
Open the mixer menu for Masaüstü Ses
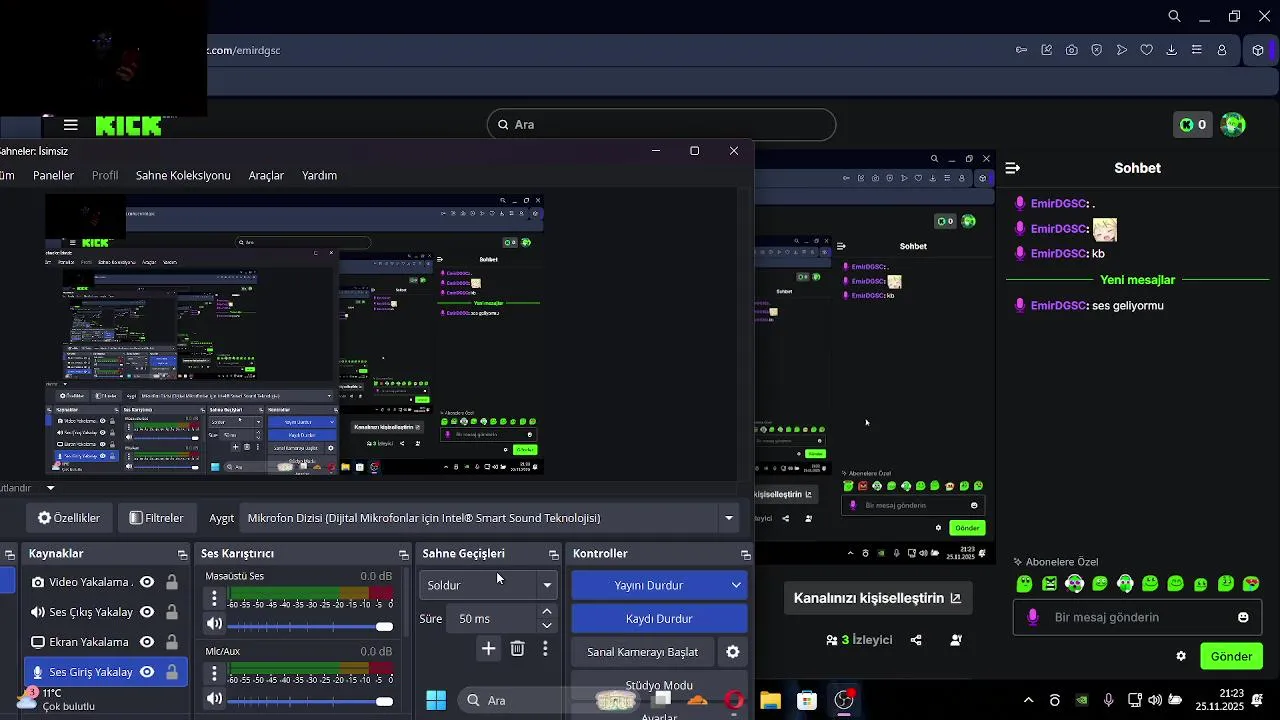pyautogui.click(x=214, y=598)
